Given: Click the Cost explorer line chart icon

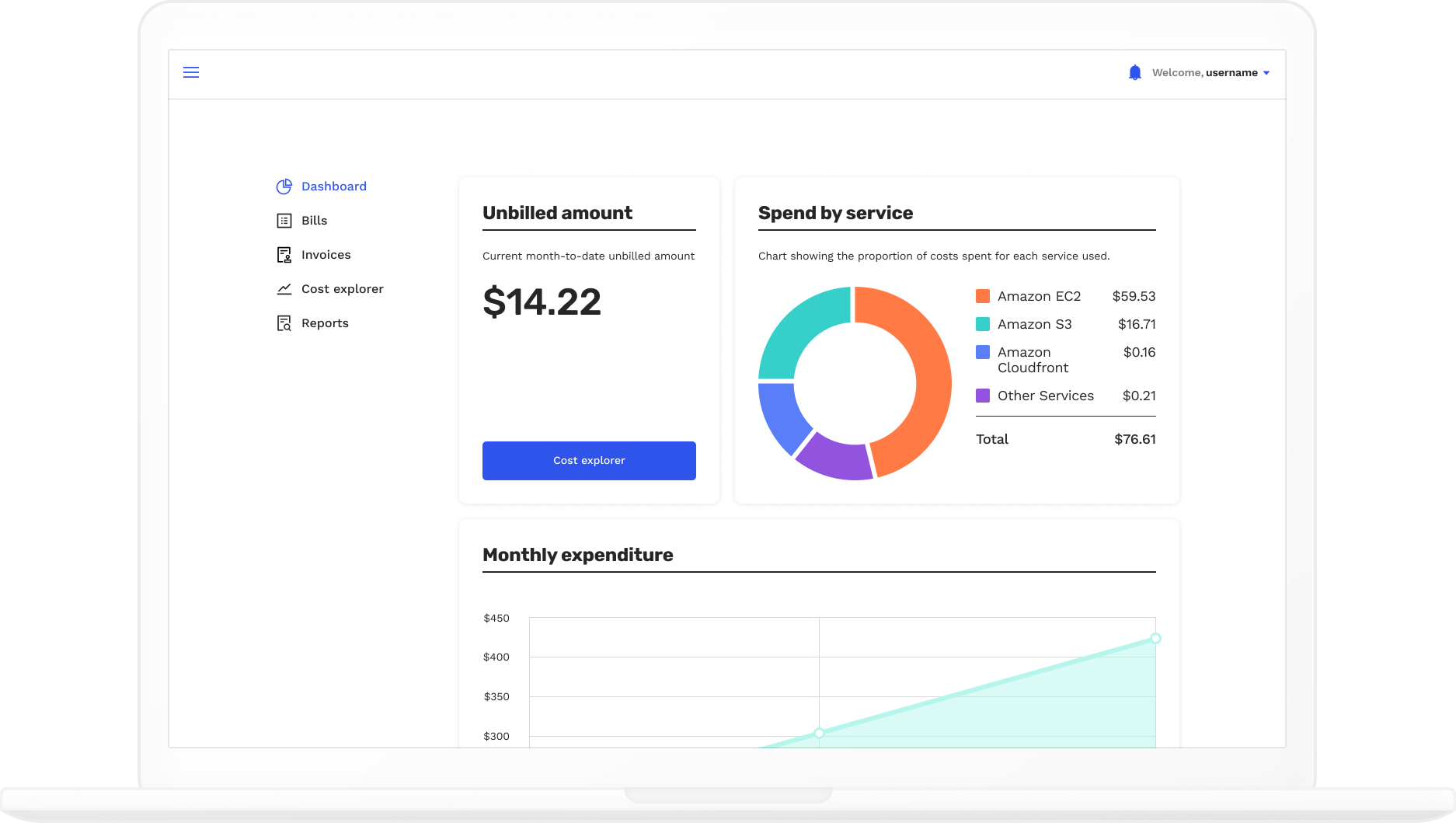Looking at the screenshot, I should [x=284, y=289].
